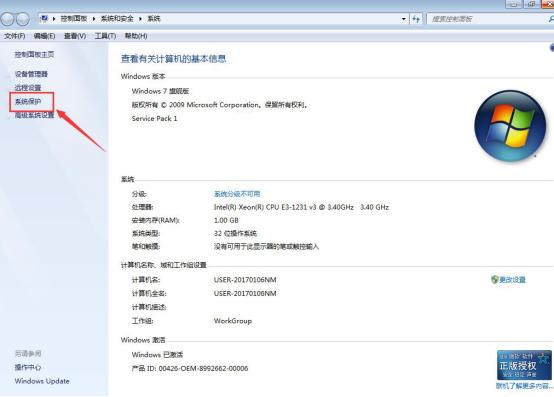Open 远程设置 in sidebar
Screen dimensions: 554x397
28,88
